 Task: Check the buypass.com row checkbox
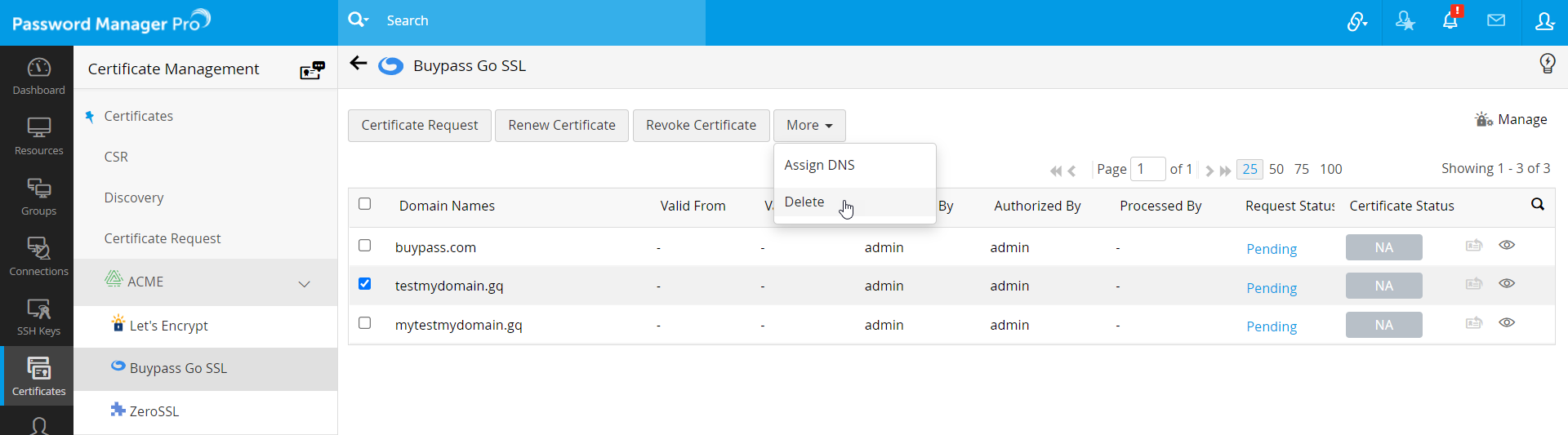365,246
